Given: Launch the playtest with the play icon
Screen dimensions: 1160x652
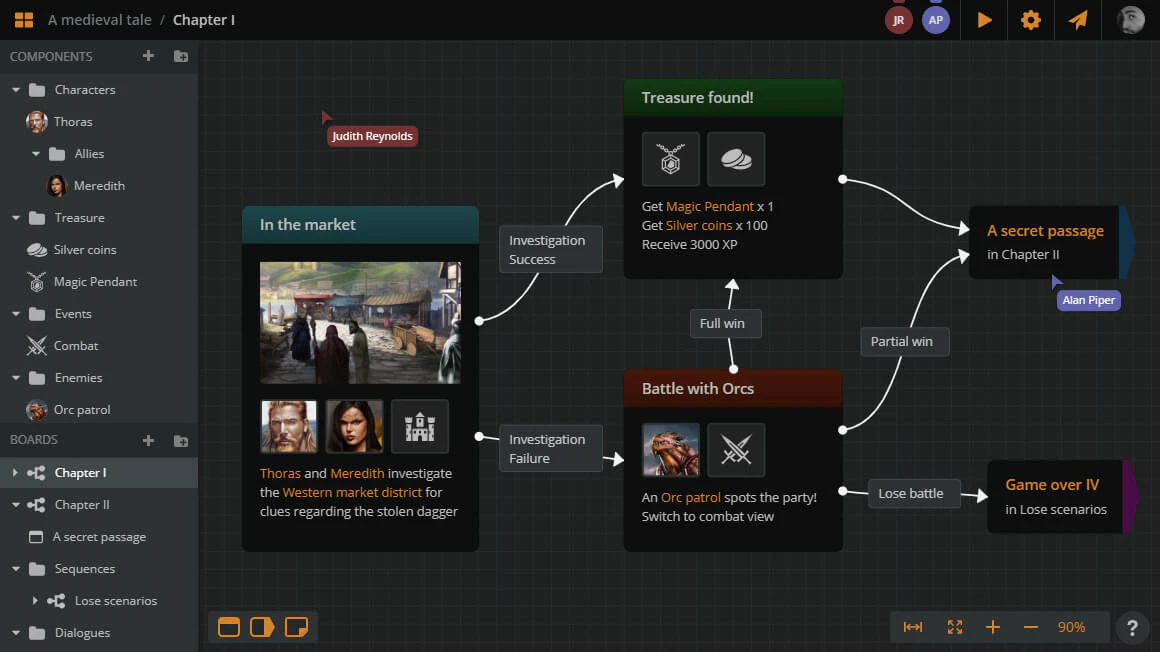Looking at the screenshot, I should [x=983, y=20].
